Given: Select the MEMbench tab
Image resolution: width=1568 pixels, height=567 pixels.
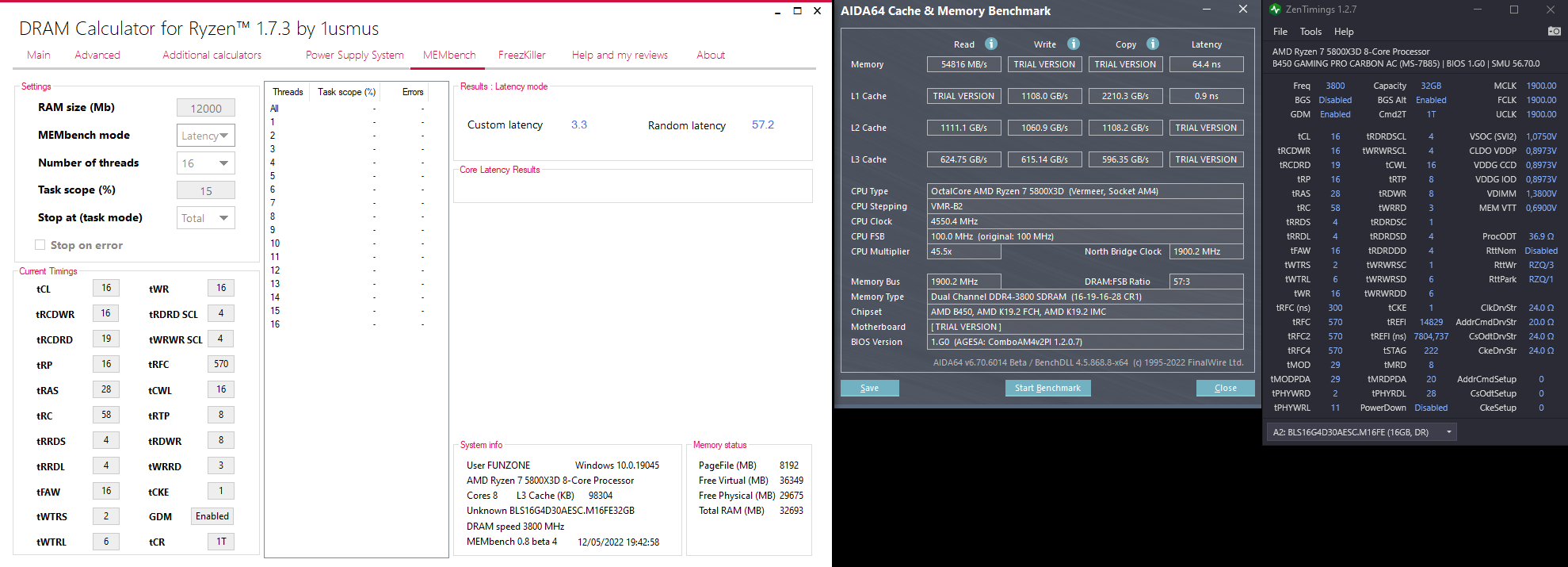Looking at the screenshot, I should point(449,55).
